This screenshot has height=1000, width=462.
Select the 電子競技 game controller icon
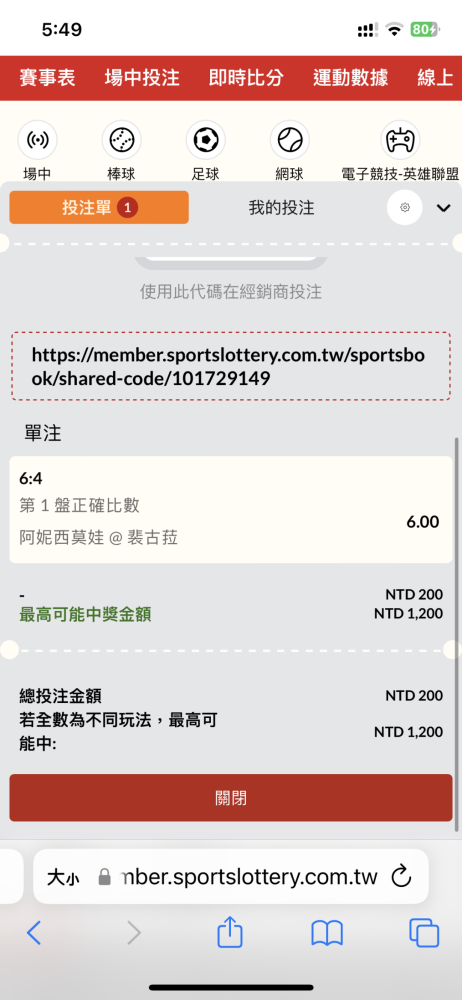400,139
